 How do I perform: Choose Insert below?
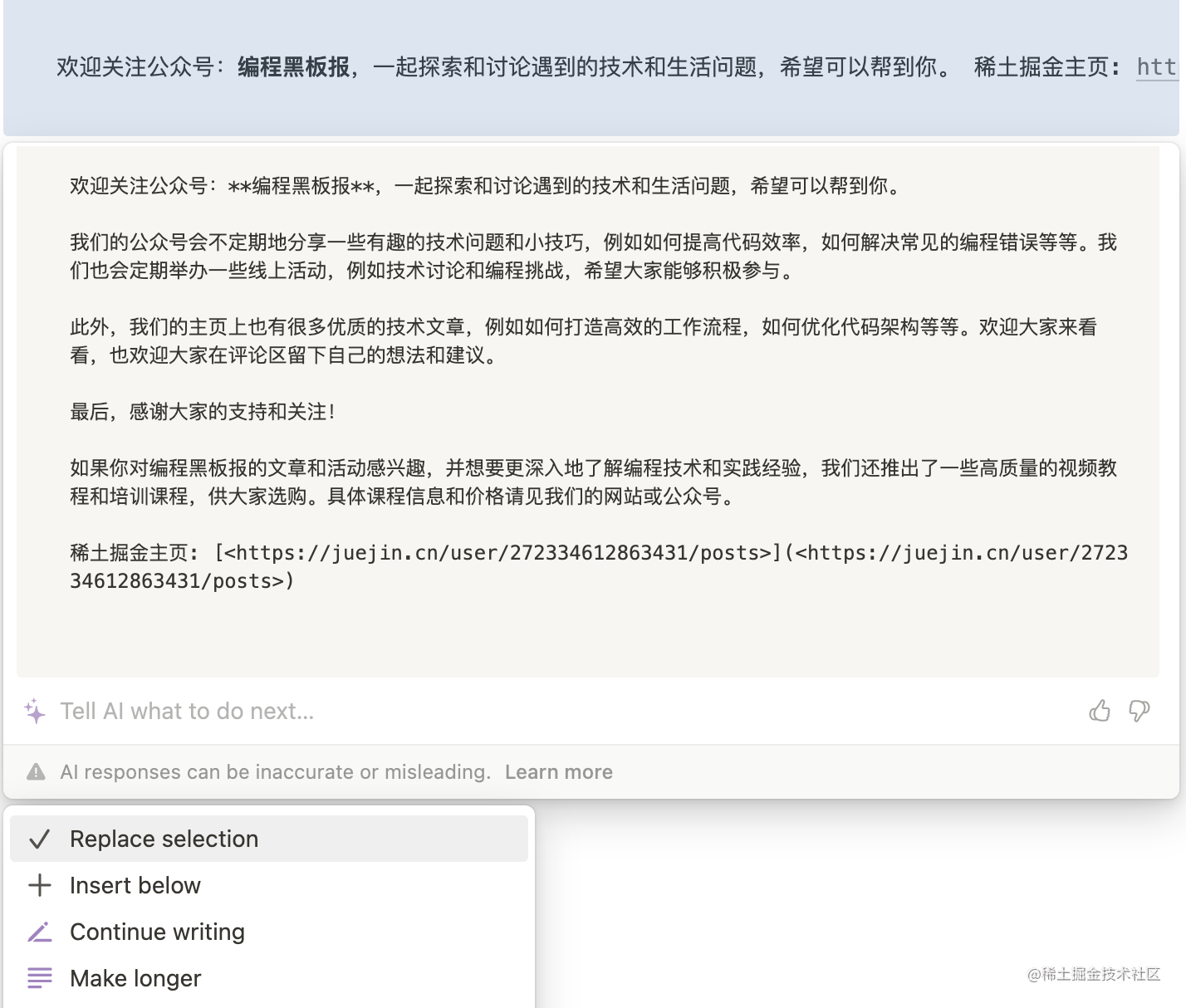pos(269,885)
